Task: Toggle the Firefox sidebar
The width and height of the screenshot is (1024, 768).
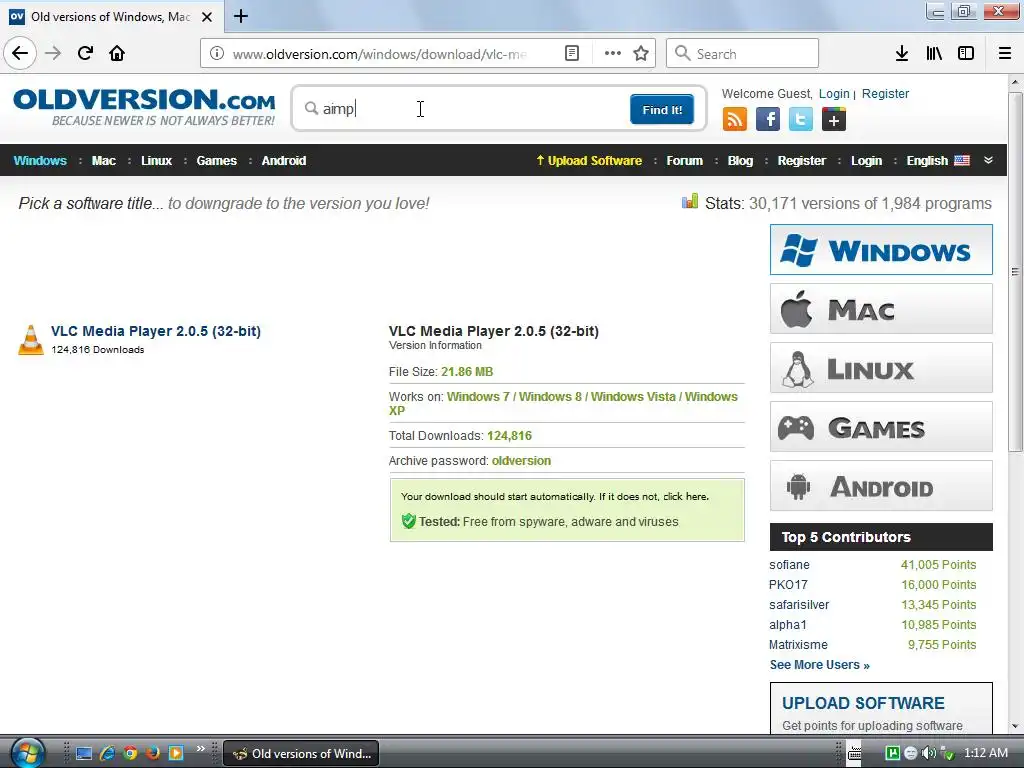Action: pyautogui.click(x=966, y=54)
